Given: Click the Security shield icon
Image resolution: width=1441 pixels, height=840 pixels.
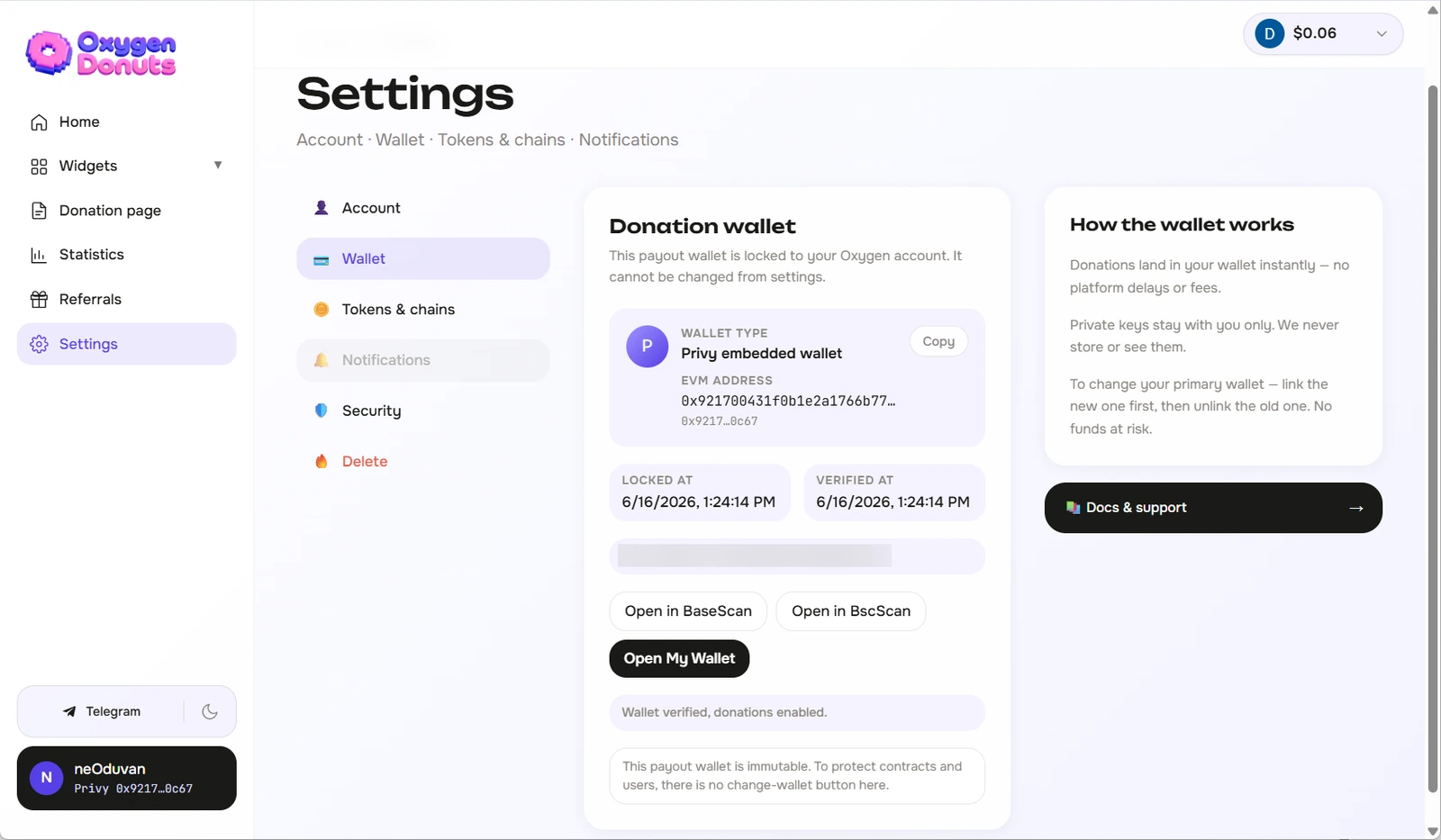Looking at the screenshot, I should (x=322, y=411).
